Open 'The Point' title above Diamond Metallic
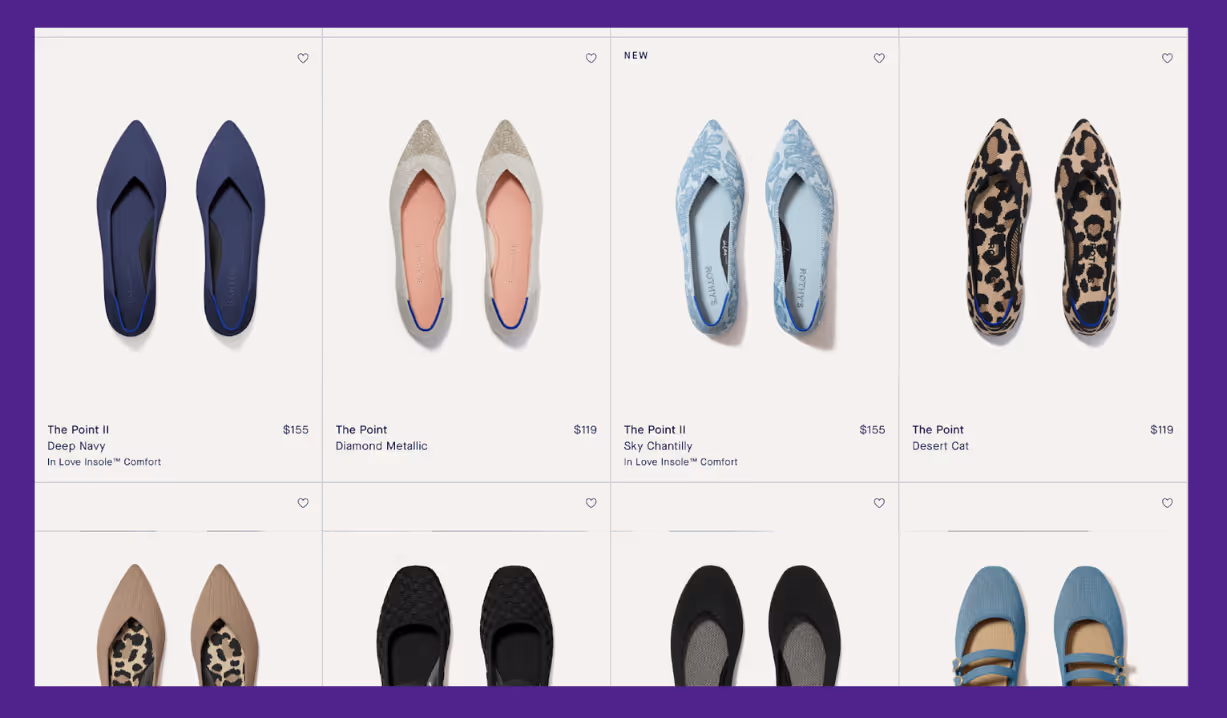1227x718 pixels. click(x=361, y=430)
